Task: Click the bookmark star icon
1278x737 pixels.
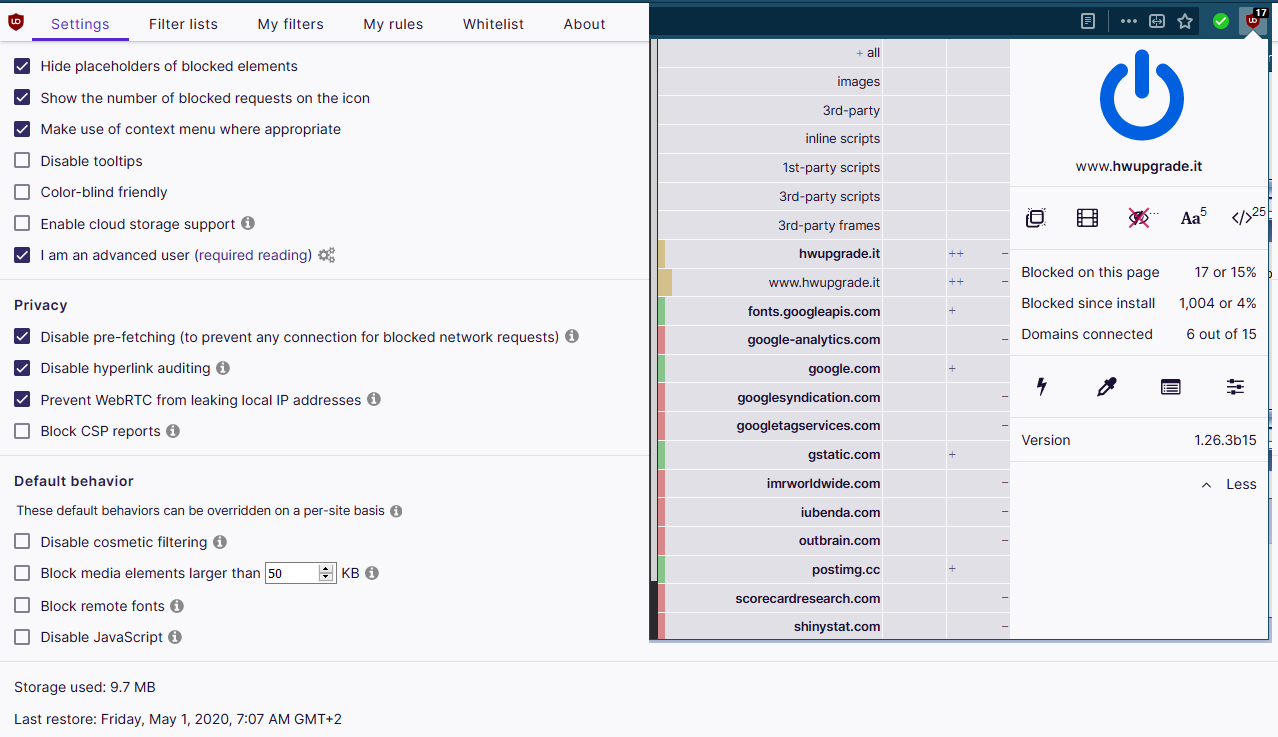Action: click(x=1185, y=21)
